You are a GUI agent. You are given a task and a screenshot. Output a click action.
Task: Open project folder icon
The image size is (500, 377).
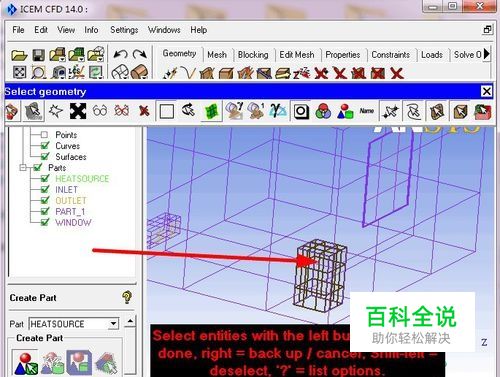pyautogui.click(x=19, y=55)
